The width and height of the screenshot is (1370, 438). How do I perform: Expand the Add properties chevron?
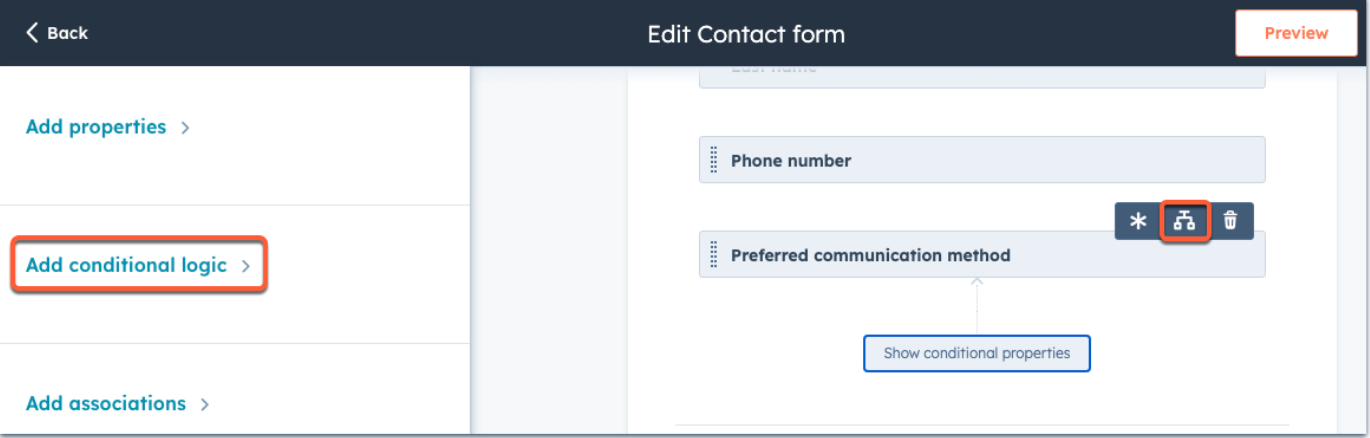[185, 128]
